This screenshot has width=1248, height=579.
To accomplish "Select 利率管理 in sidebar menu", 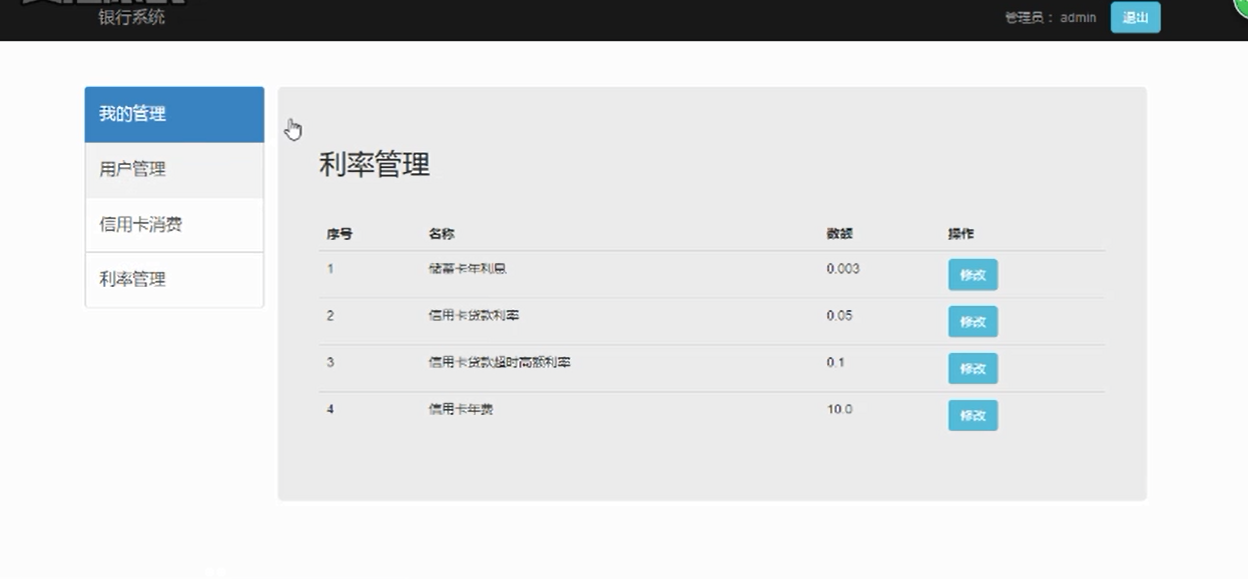I will click(174, 280).
